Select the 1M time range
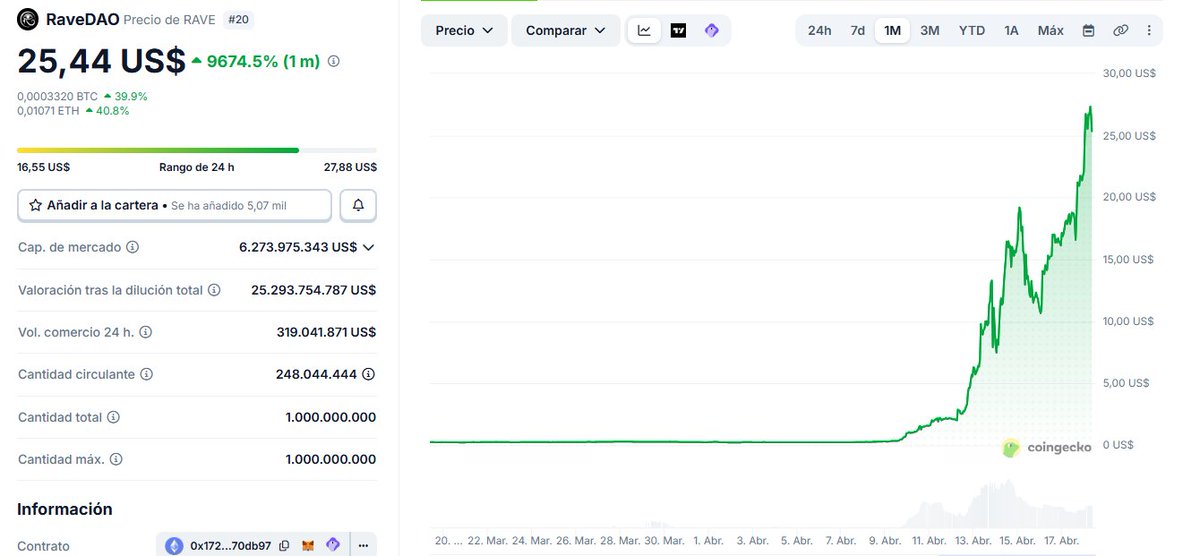This screenshot has height=556, width=1200. point(892,31)
